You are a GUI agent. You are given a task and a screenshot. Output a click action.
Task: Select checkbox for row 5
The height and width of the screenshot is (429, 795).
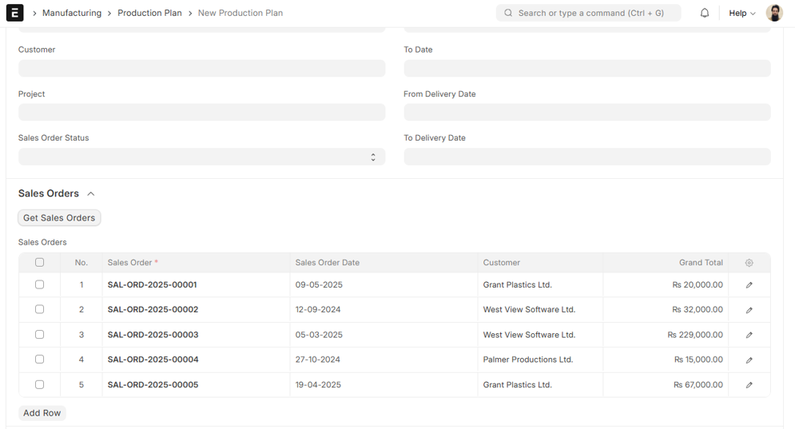[40, 385]
